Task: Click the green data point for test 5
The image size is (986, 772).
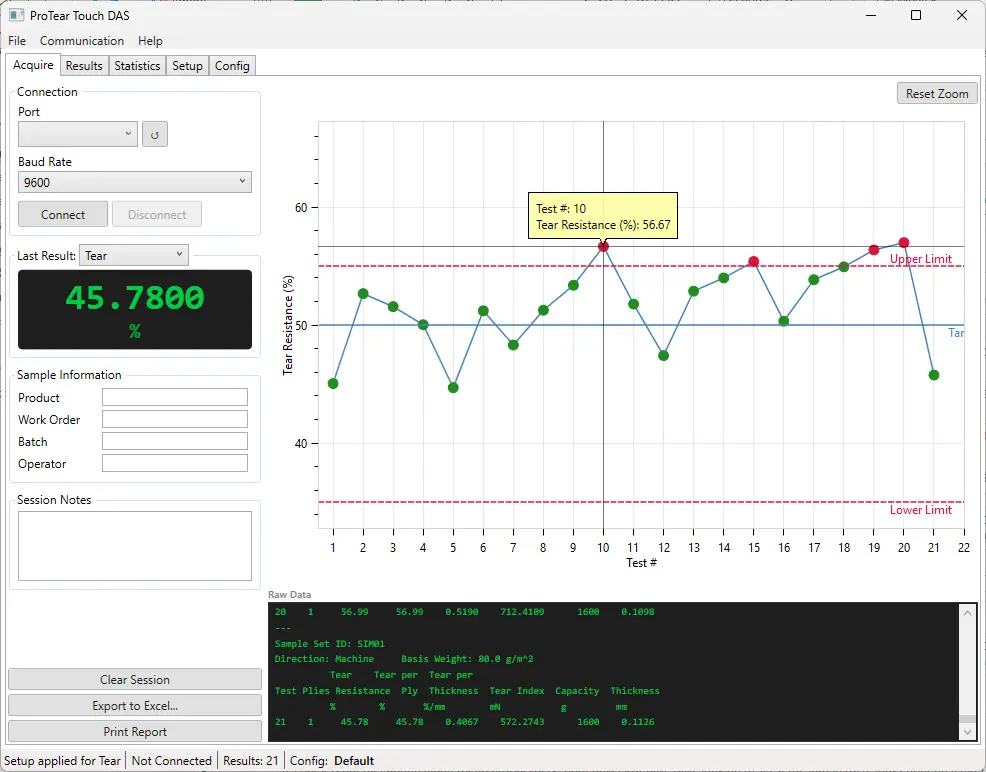Action: click(453, 388)
